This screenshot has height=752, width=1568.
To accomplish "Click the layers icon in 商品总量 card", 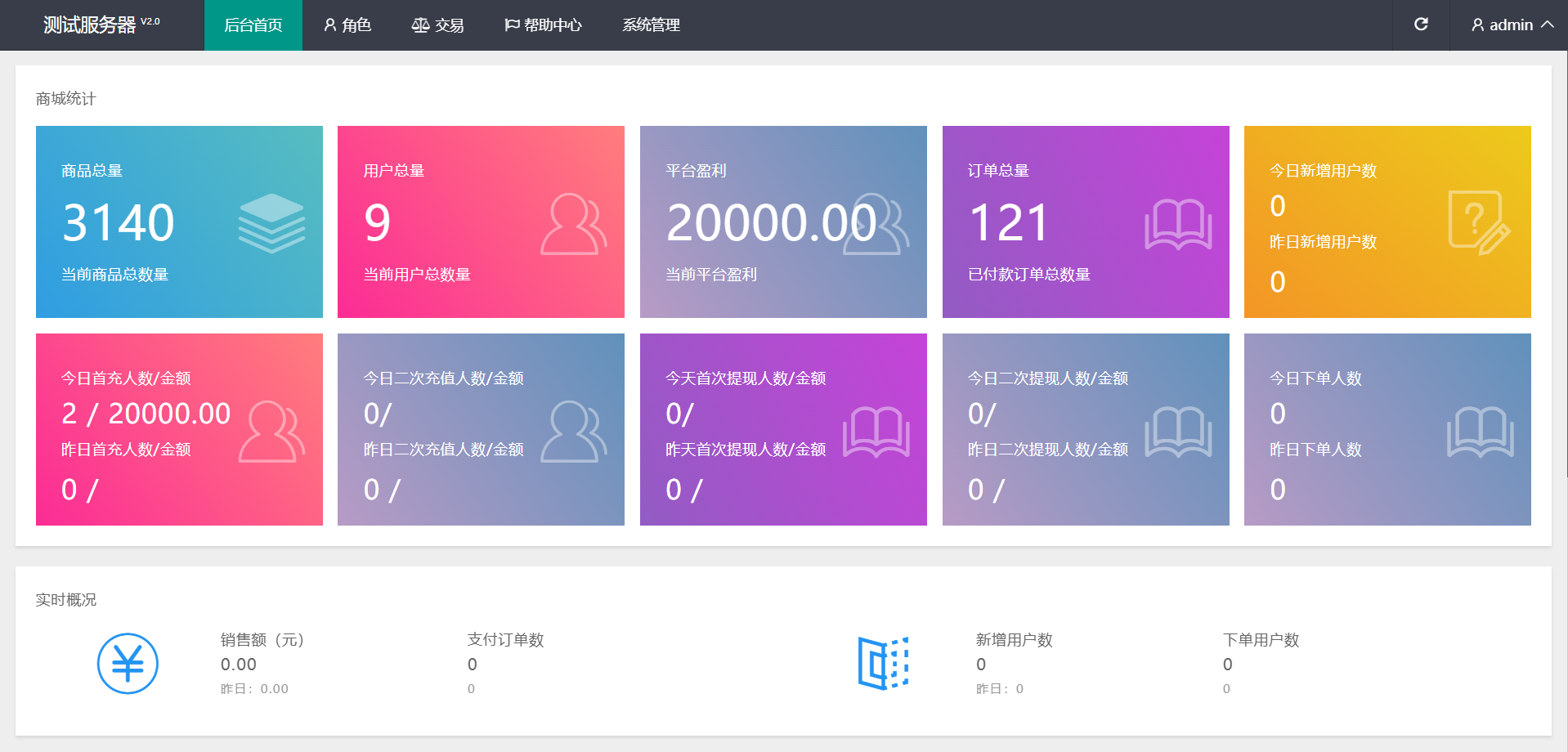I will (271, 223).
